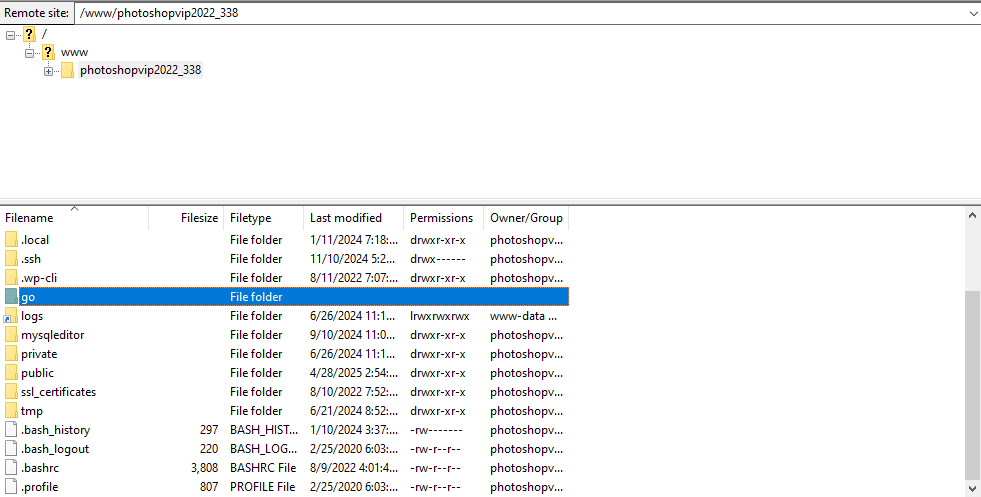Expand the photoshopvip2022_338 tree node

[48, 71]
